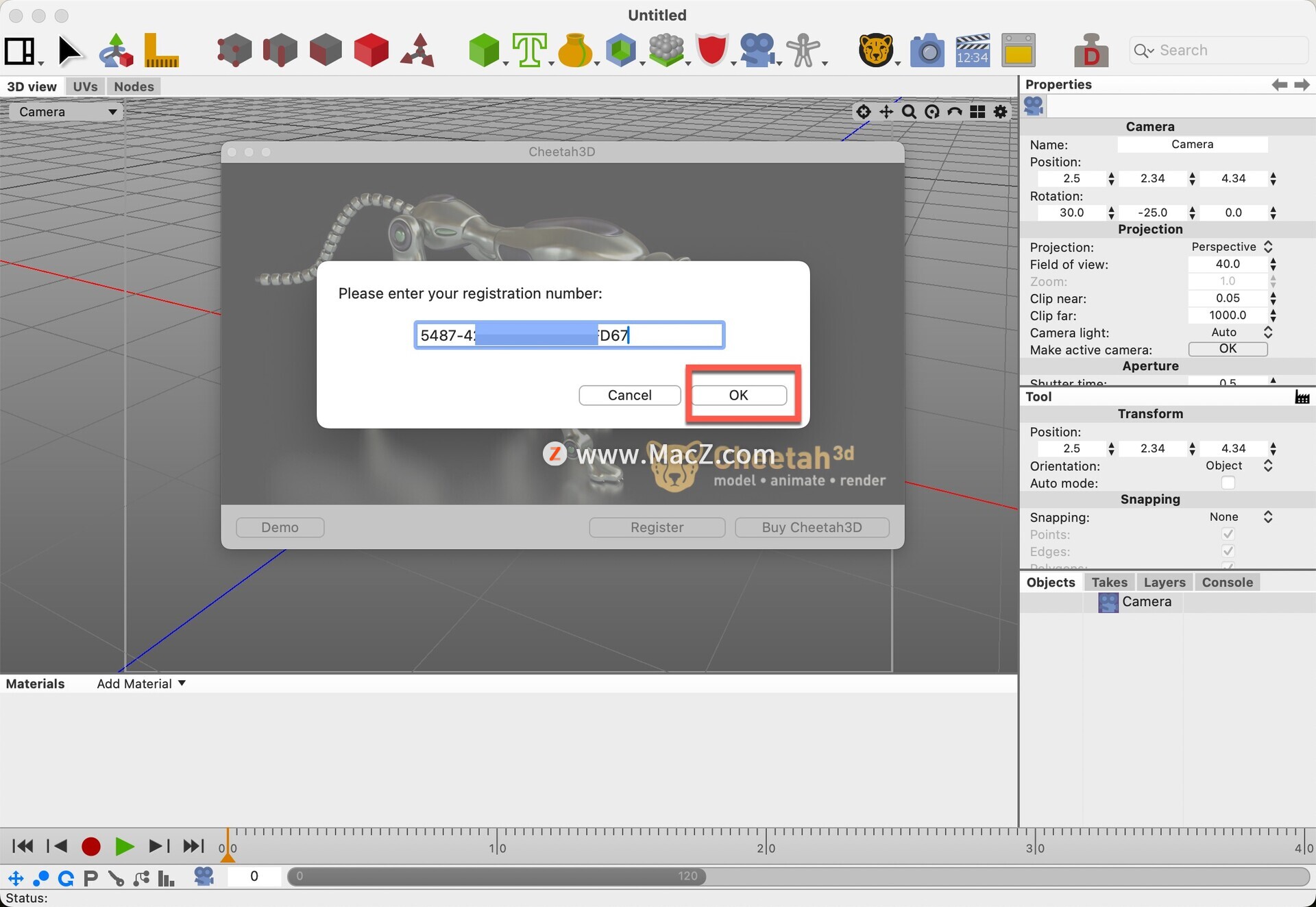Click OK next to Make active camera

pos(1228,349)
